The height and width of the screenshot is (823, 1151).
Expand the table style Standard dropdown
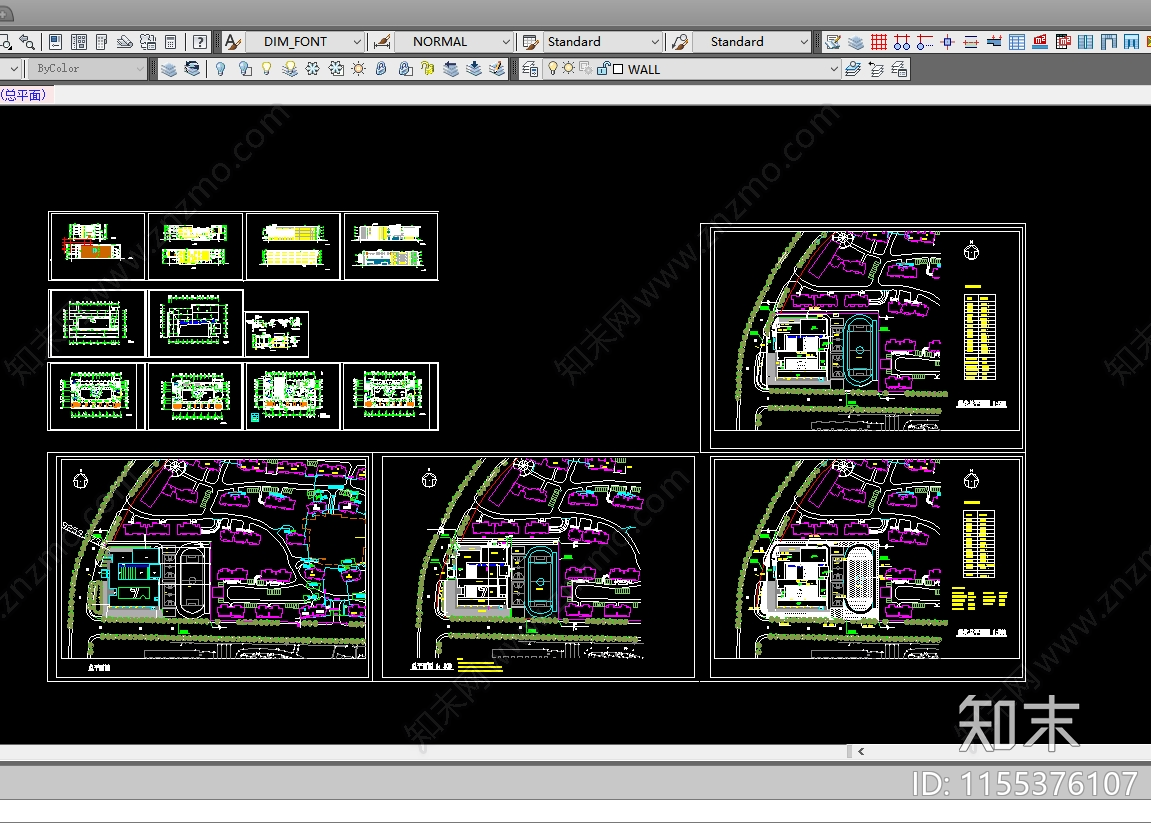[x=655, y=42]
